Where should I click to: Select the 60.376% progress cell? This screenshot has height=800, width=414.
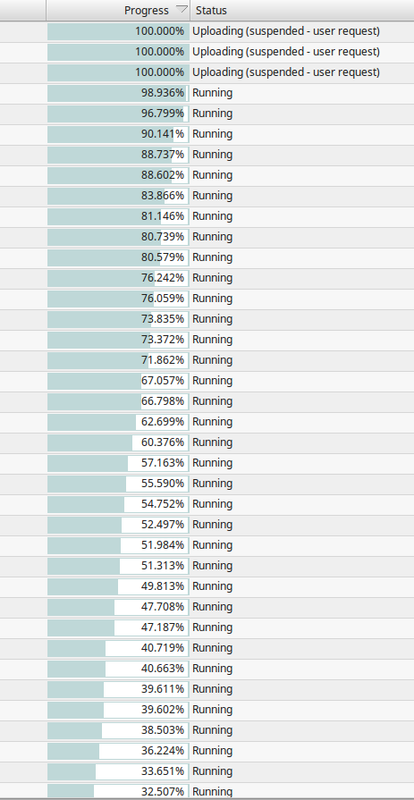(118, 442)
